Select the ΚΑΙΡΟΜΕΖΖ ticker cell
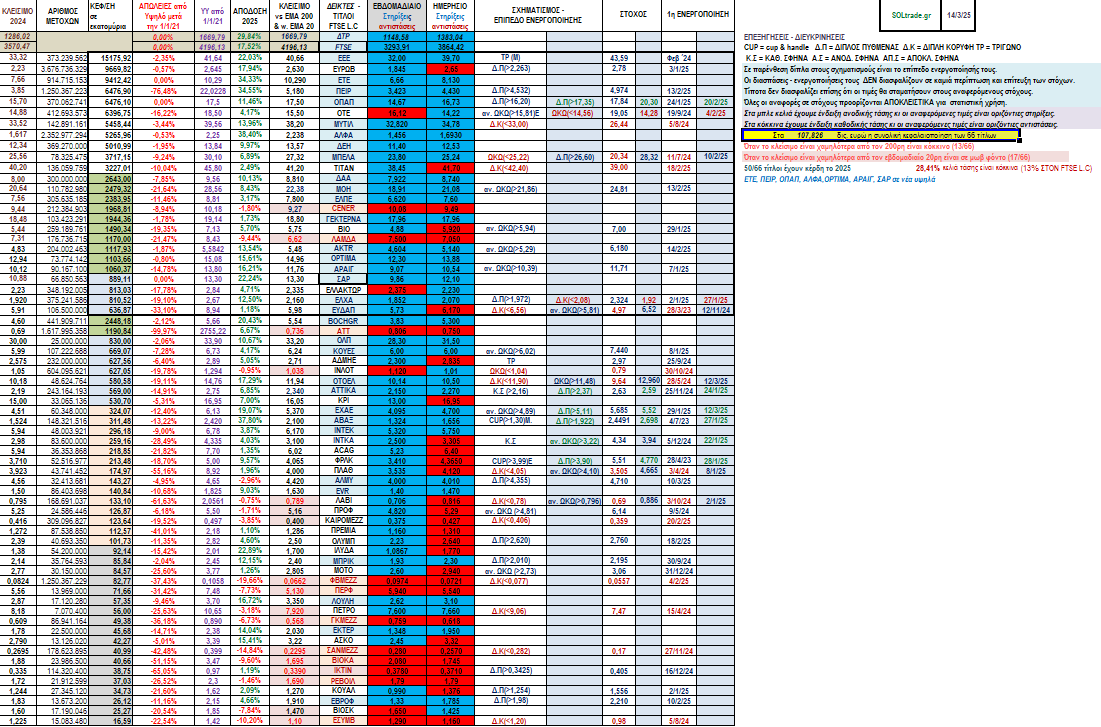This screenshot has width=1101, height=727. click(344, 521)
